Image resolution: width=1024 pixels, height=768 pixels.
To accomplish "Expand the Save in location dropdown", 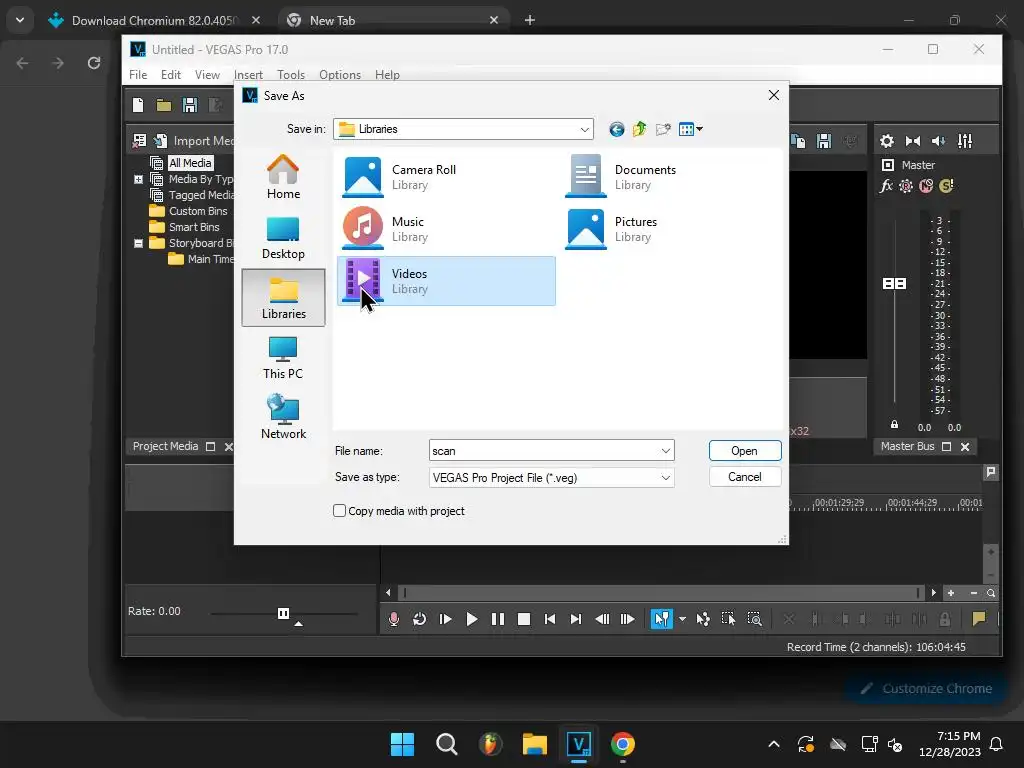I will (584, 129).
